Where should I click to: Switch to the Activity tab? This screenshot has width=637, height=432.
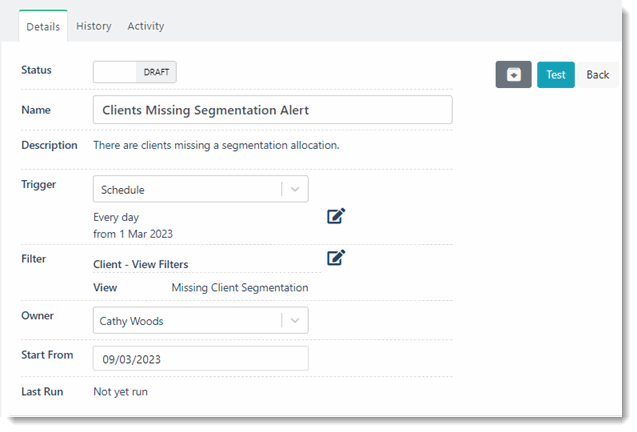146,26
